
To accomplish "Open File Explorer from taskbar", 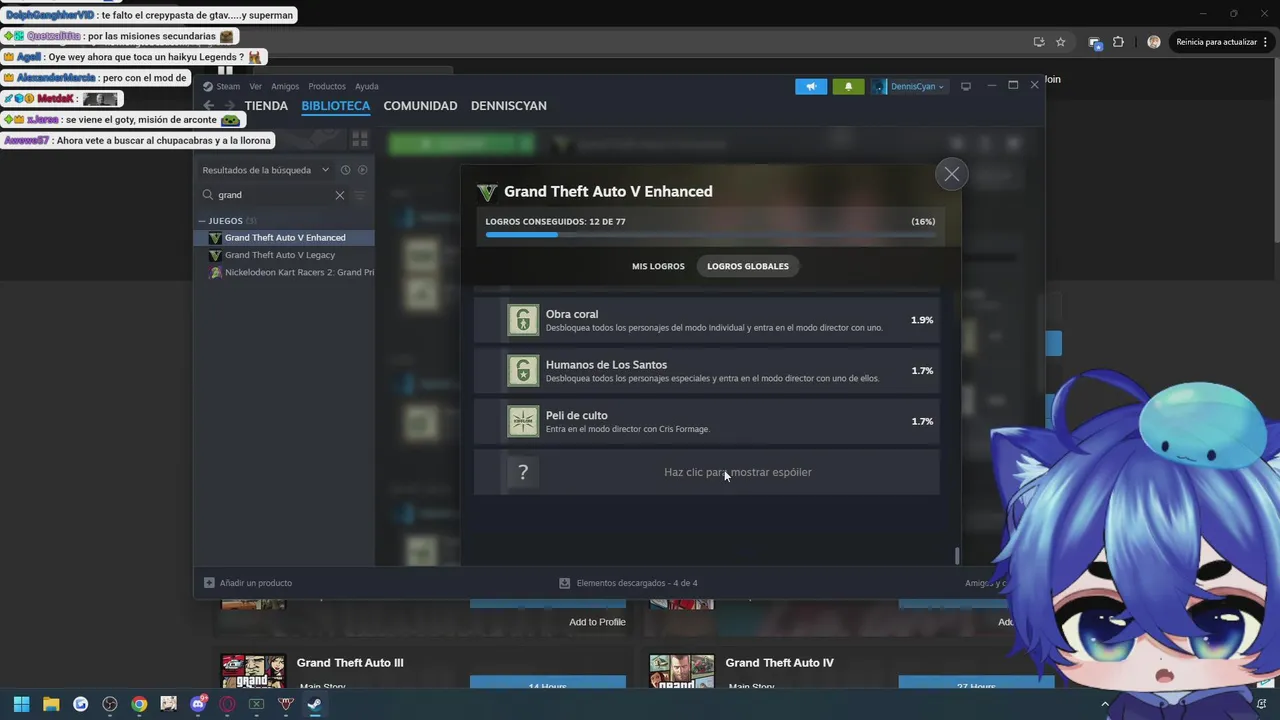I will (x=51, y=704).
